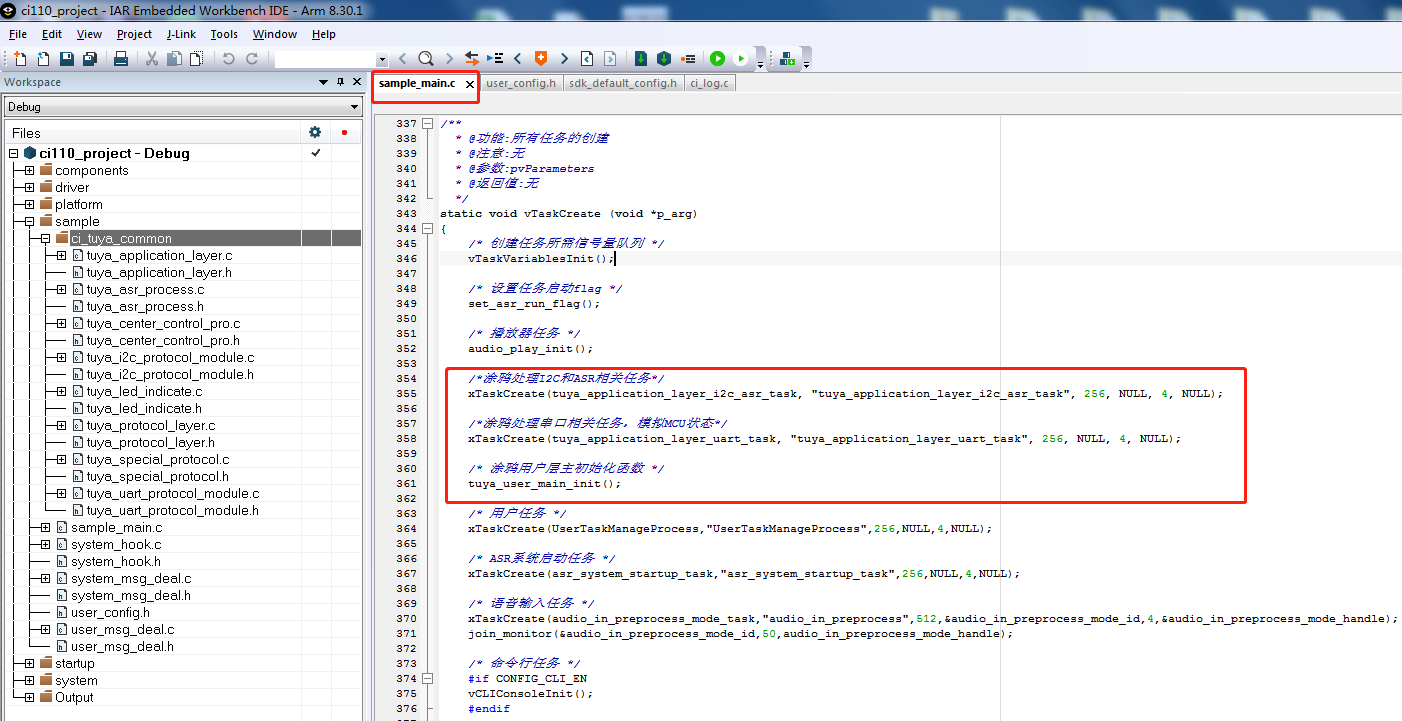Expand the driver folder
The height and width of the screenshot is (721, 1402).
pos(29,187)
